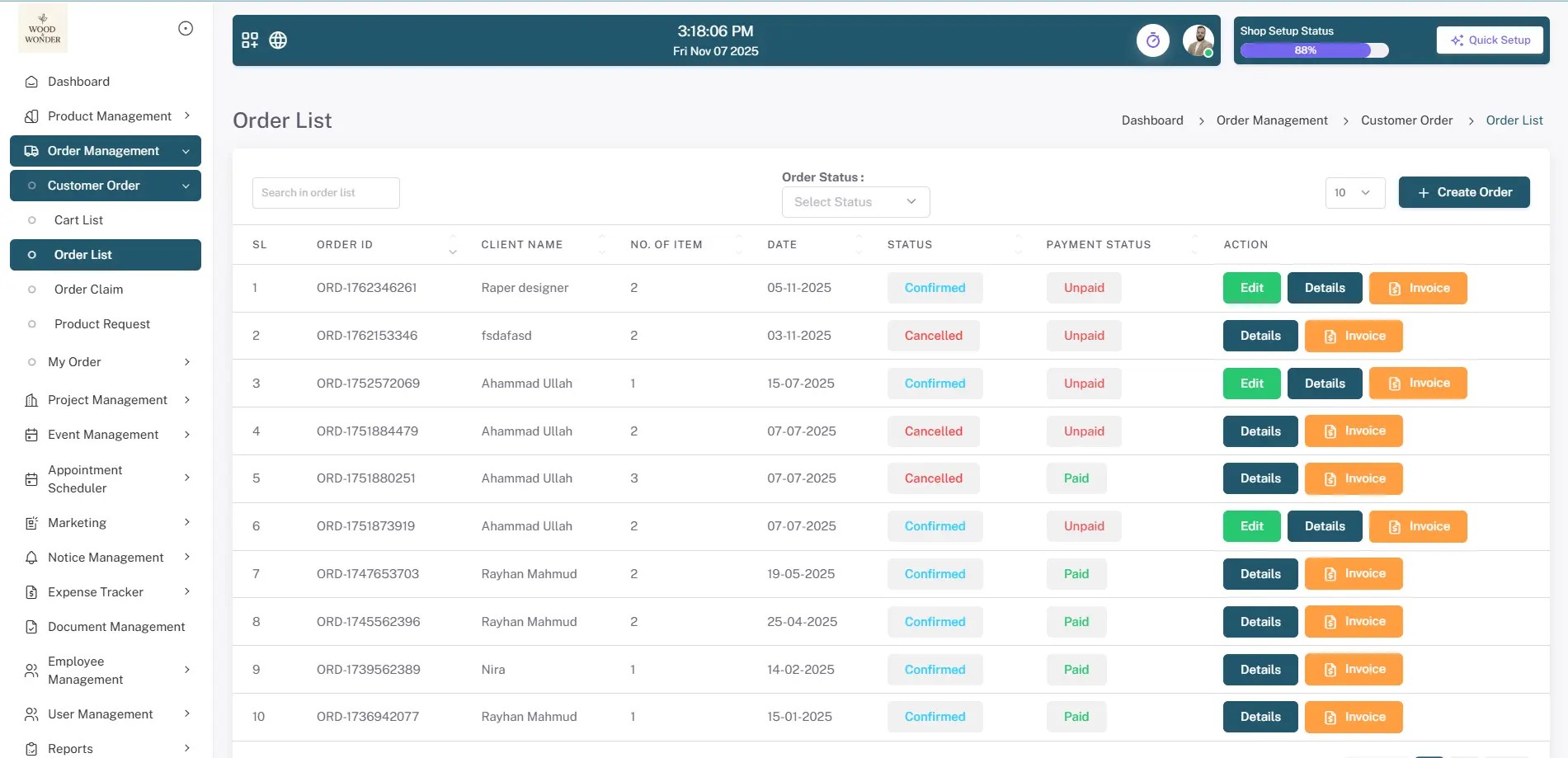1568x758 pixels.
Task: Click the order list search field
Action: 325,192
